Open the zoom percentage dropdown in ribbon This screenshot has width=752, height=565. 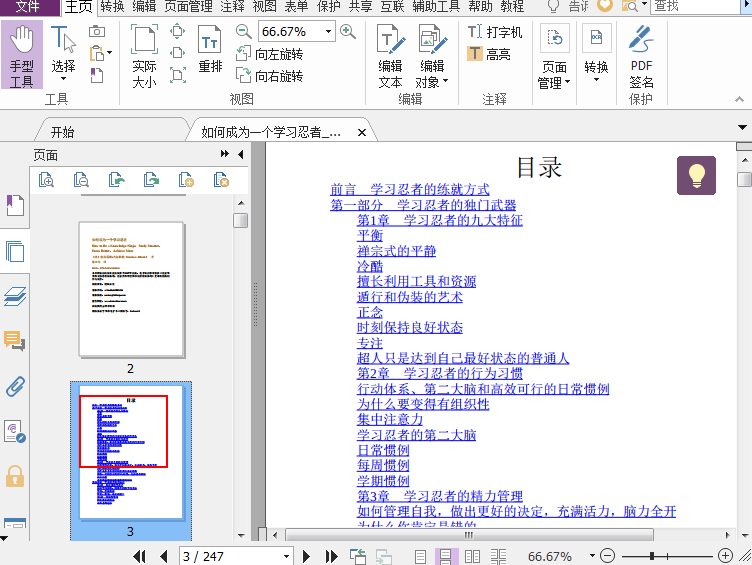[x=329, y=32]
